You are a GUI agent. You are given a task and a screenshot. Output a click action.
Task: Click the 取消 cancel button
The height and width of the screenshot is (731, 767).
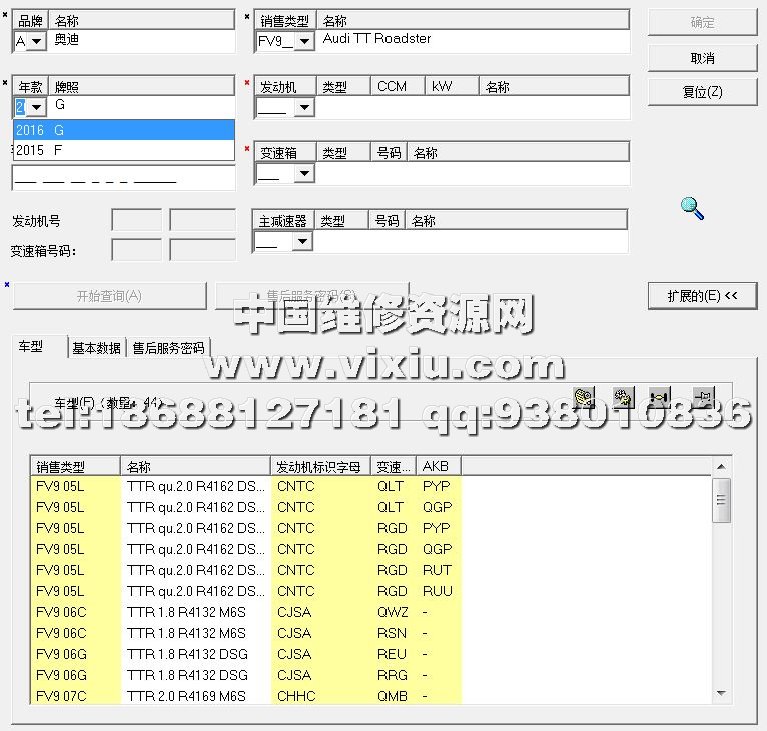(x=702, y=58)
